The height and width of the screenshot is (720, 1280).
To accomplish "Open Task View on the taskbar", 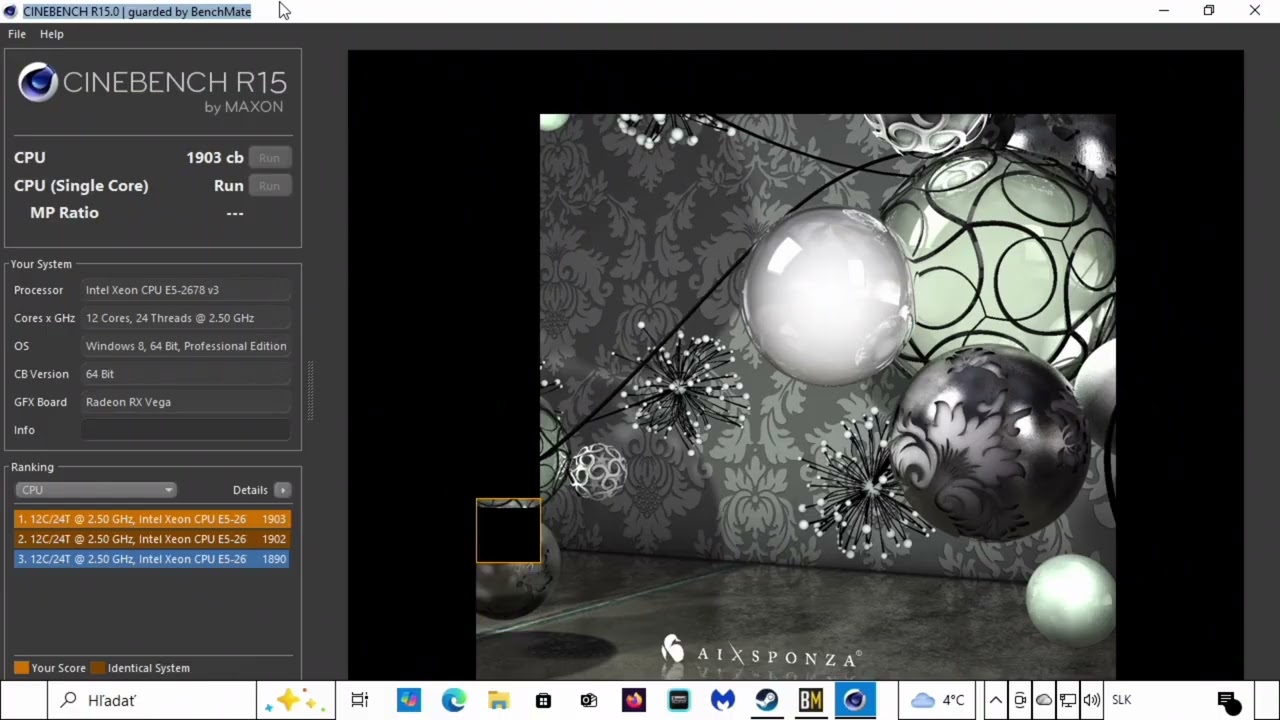I will coord(360,700).
